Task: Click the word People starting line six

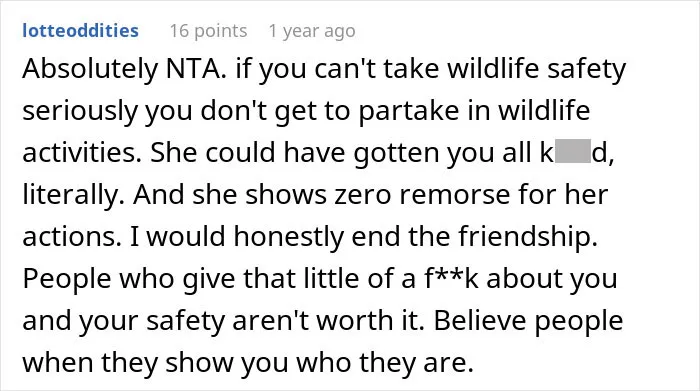Action: 67,279
